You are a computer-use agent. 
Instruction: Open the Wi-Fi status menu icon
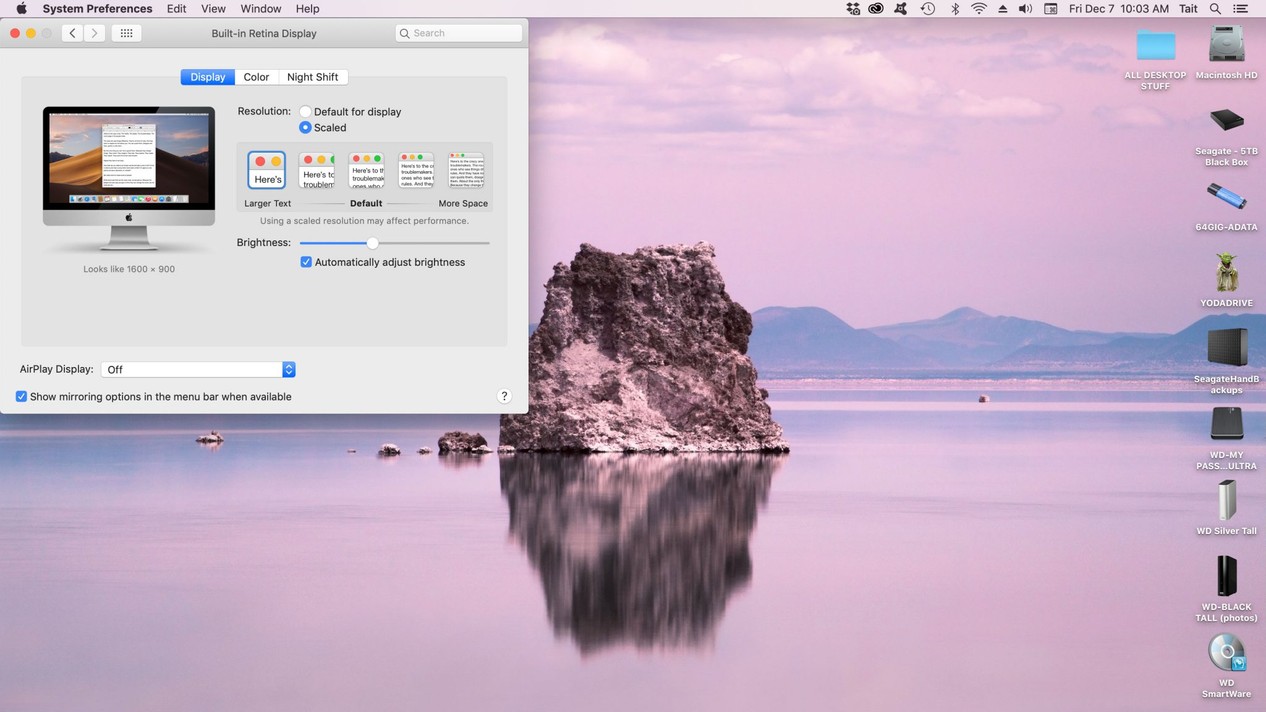pos(978,9)
